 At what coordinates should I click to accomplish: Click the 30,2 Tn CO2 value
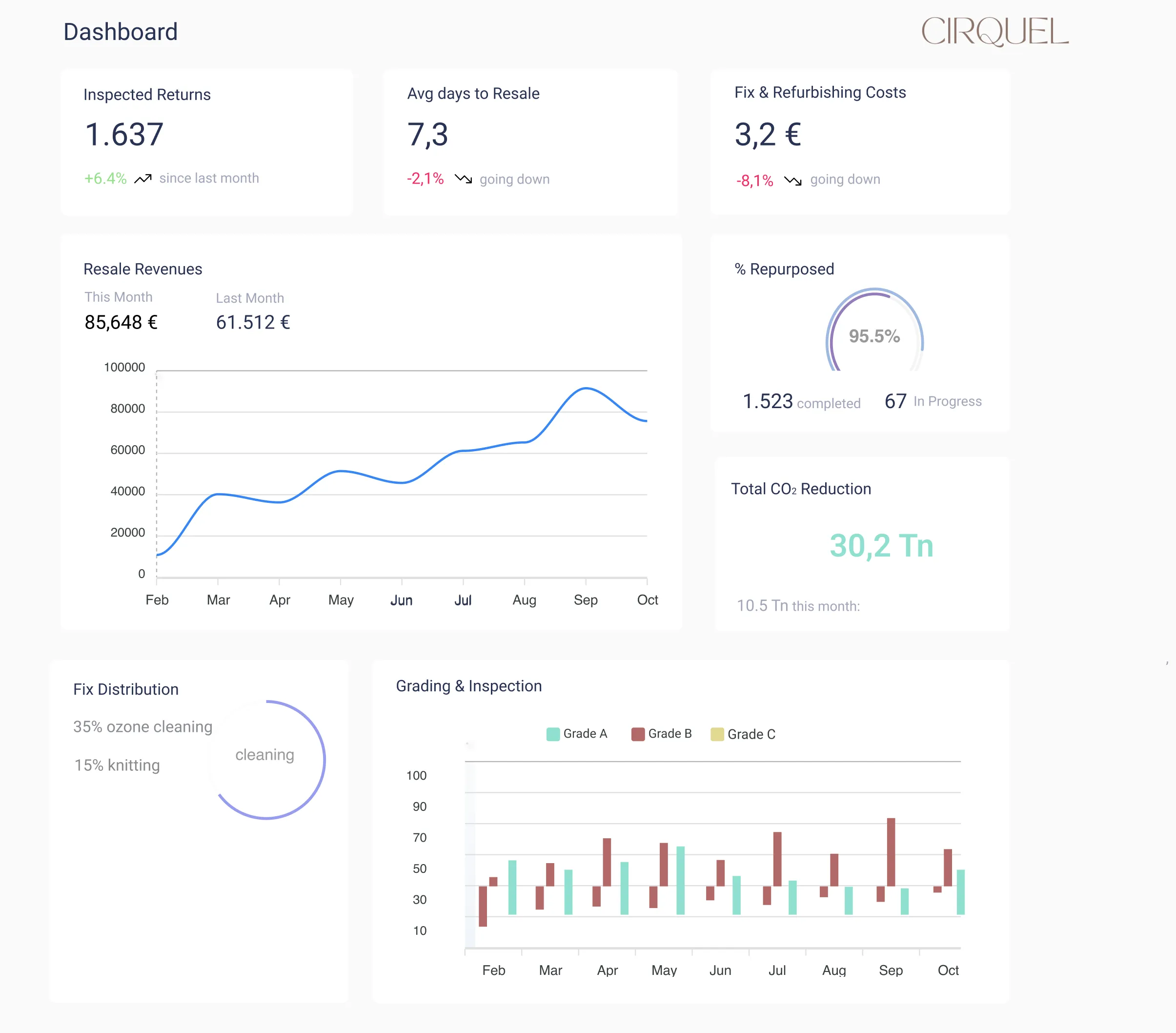pyautogui.click(x=881, y=546)
